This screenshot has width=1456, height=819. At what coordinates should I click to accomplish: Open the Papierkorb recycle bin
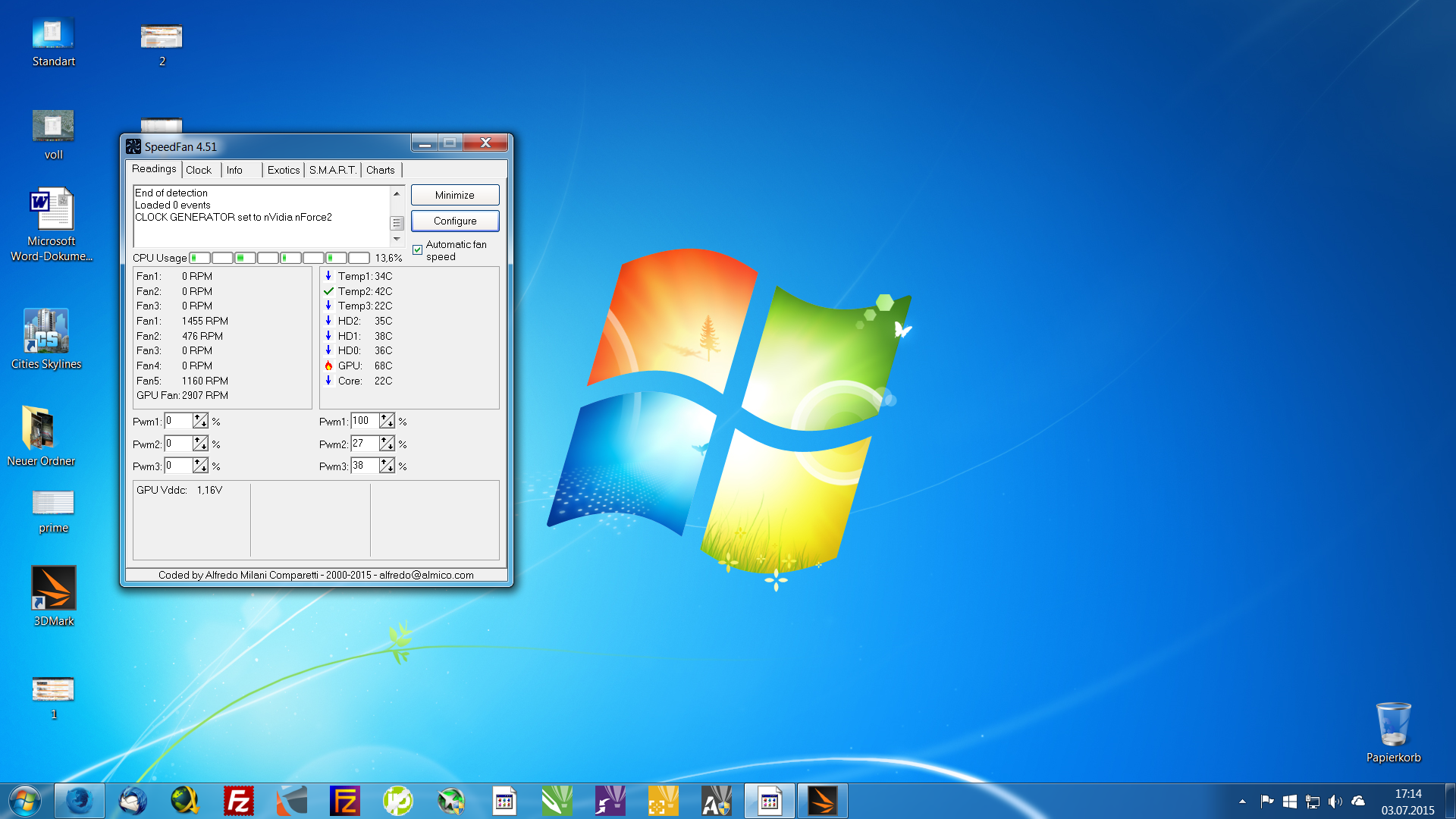pos(1393,724)
